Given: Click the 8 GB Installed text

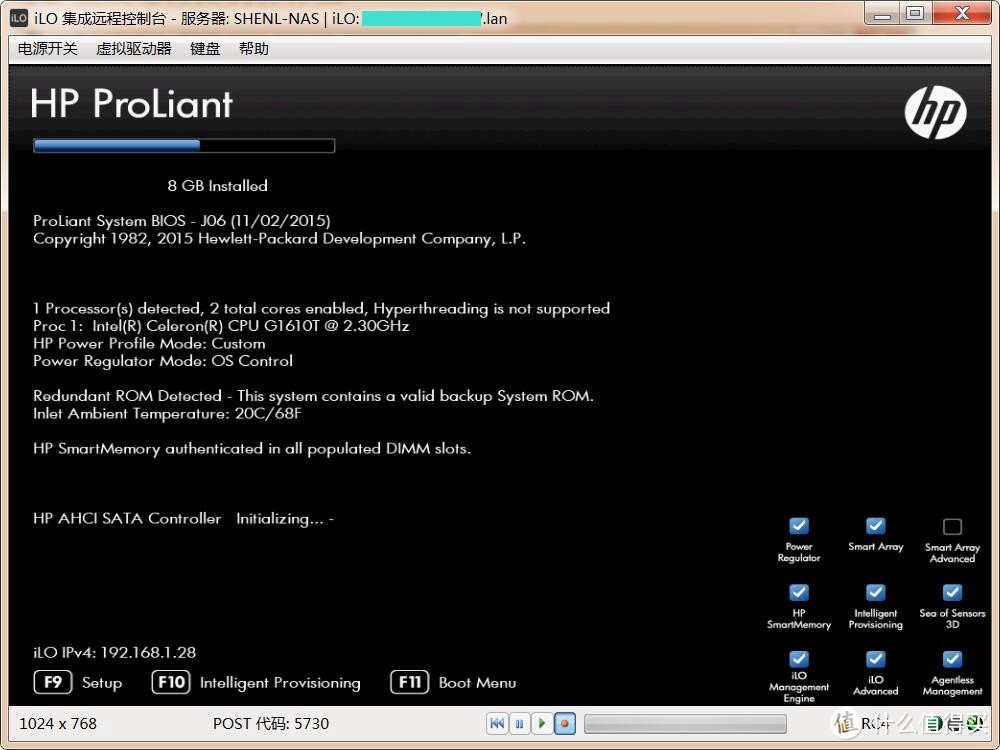Looking at the screenshot, I should point(217,186).
